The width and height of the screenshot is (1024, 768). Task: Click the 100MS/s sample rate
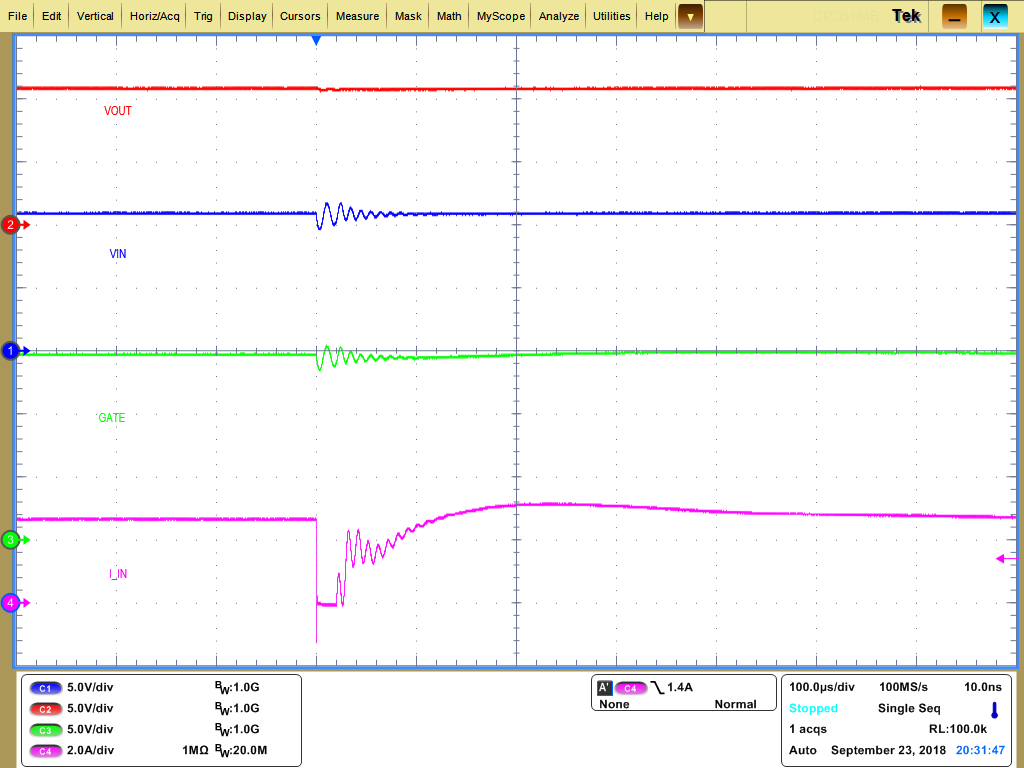[x=903, y=687]
